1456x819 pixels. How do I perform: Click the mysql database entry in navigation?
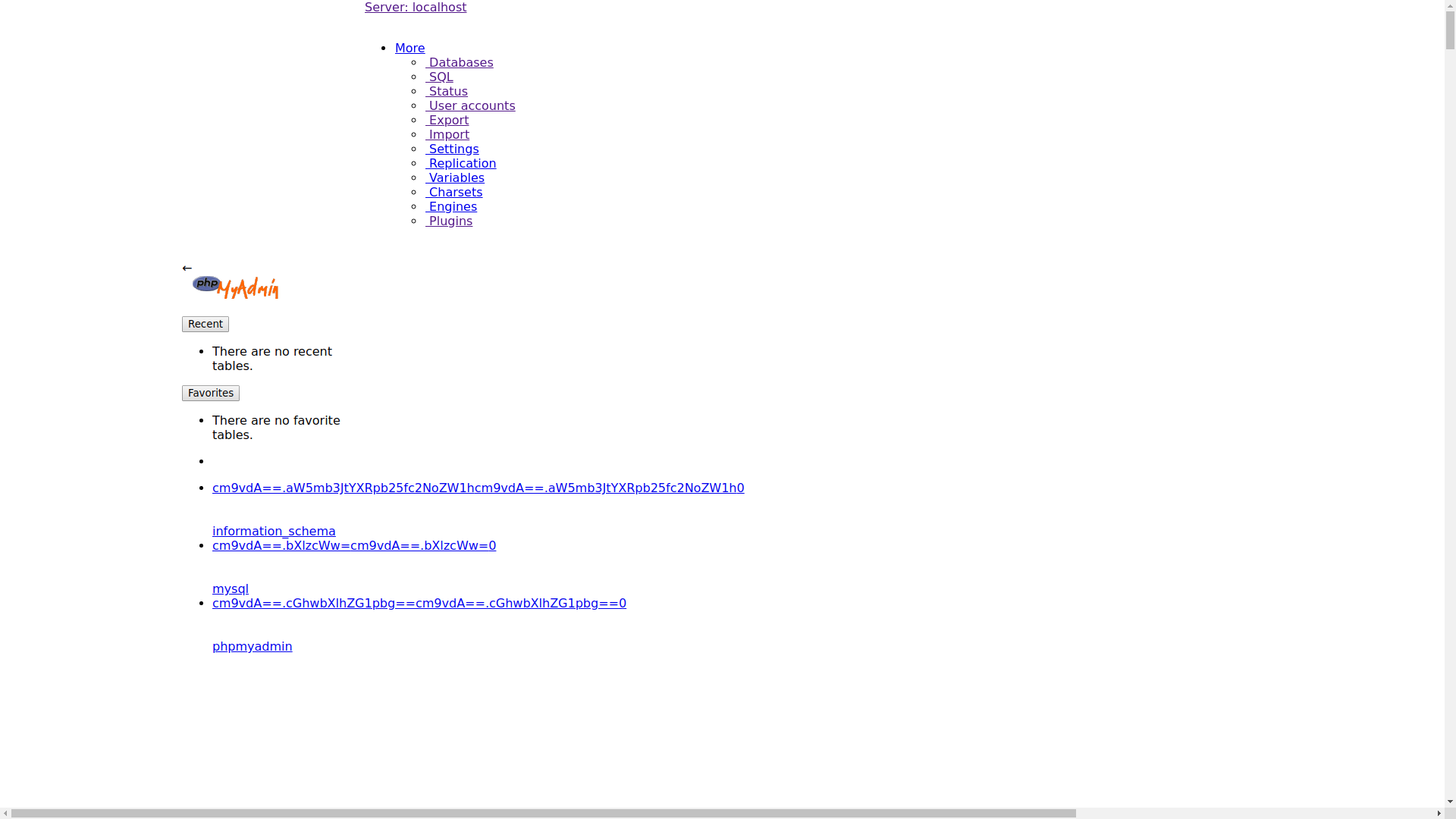(230, 588)
